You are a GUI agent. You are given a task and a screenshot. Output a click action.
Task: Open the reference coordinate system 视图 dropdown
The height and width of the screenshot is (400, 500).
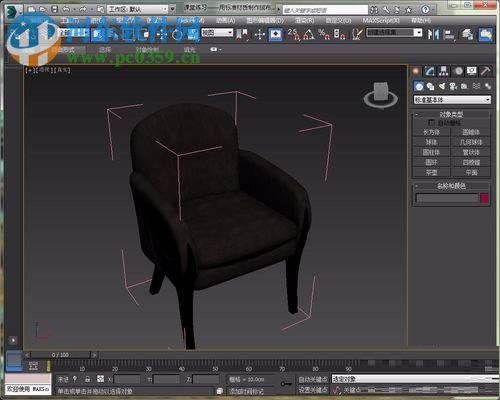coord(217,33)
